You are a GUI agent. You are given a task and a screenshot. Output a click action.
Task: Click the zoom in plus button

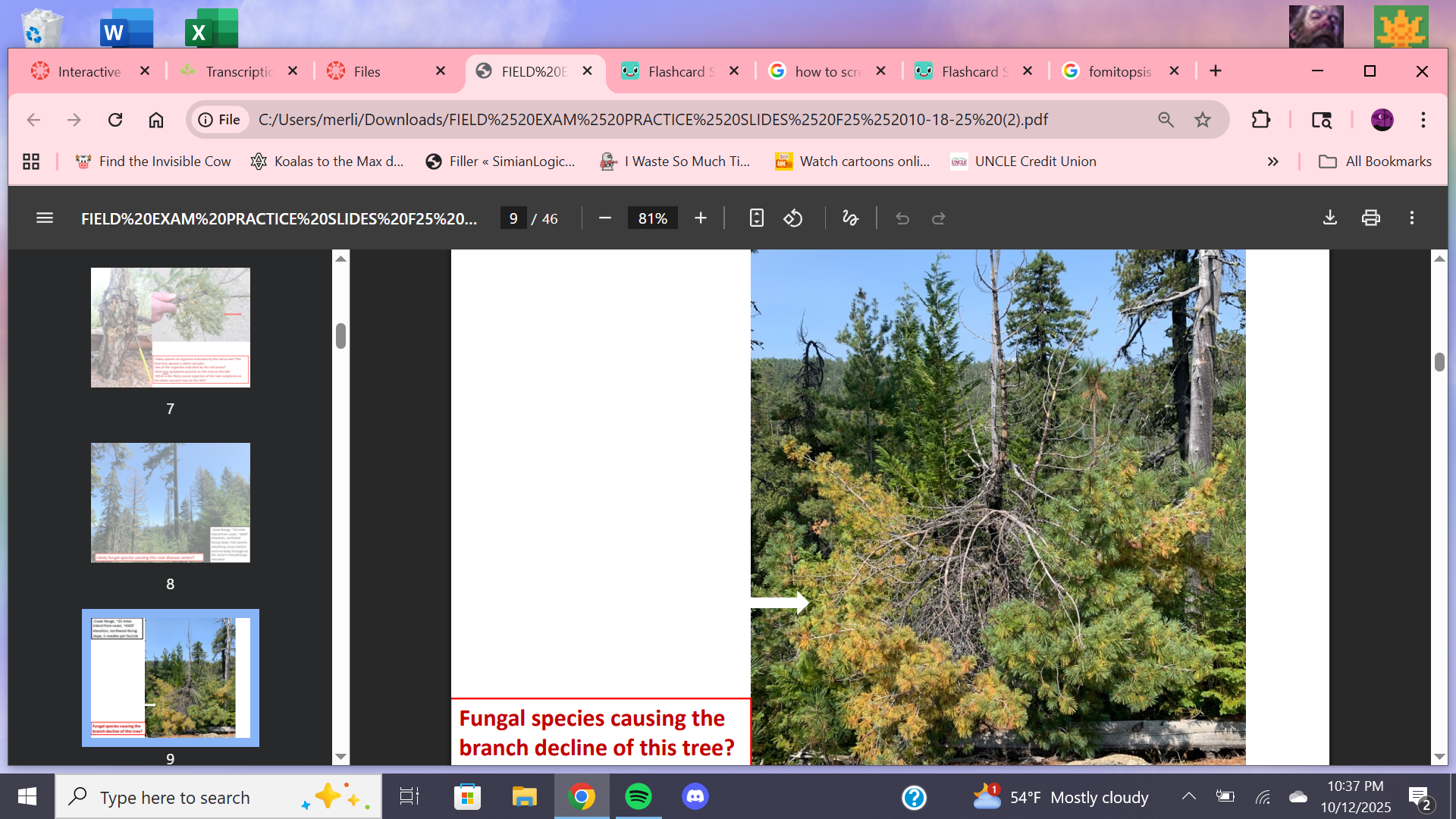700,218
